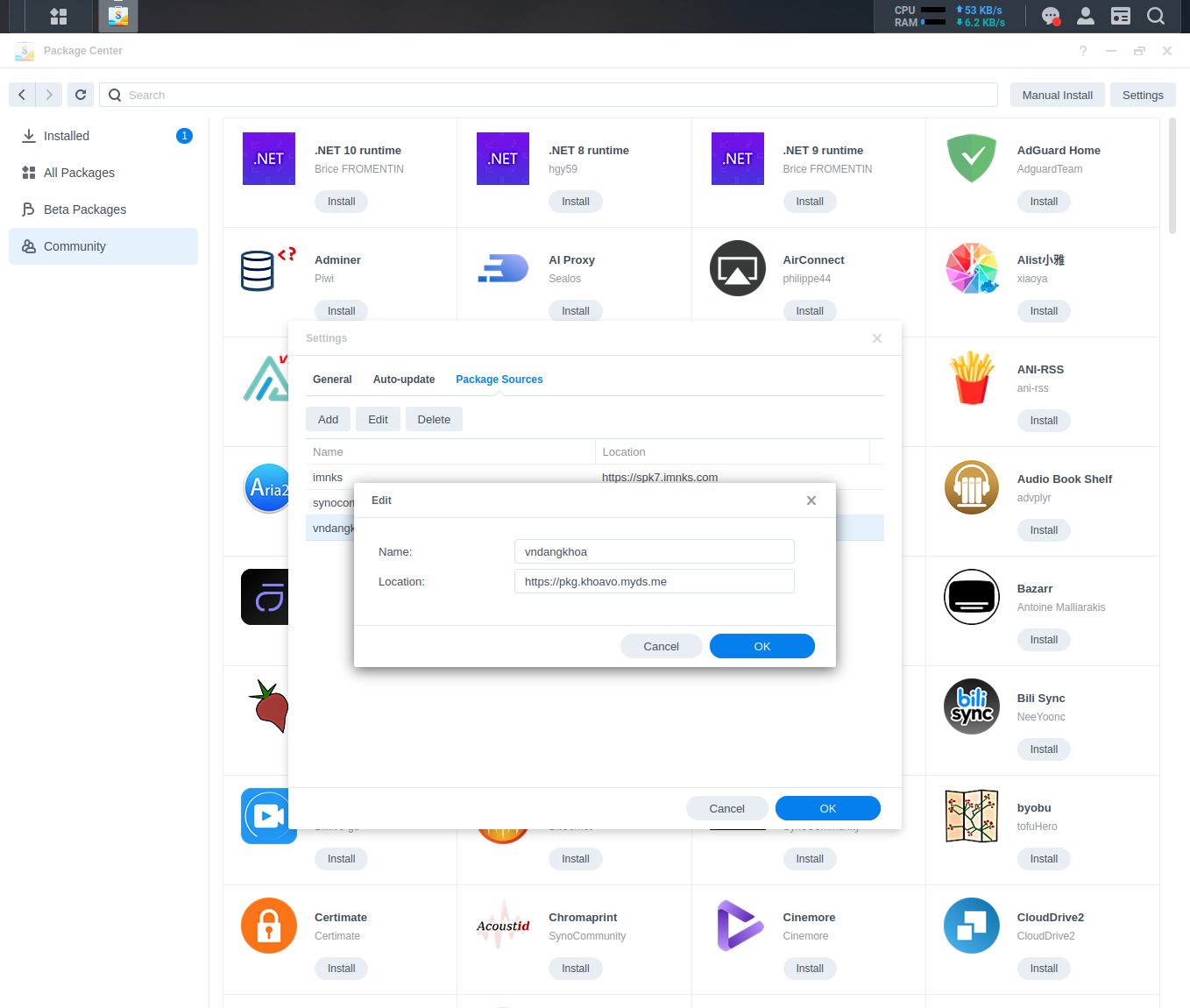Open the CPU and RAM resource monitor
The image size is (1190, 1008).
tap(950, 17)
